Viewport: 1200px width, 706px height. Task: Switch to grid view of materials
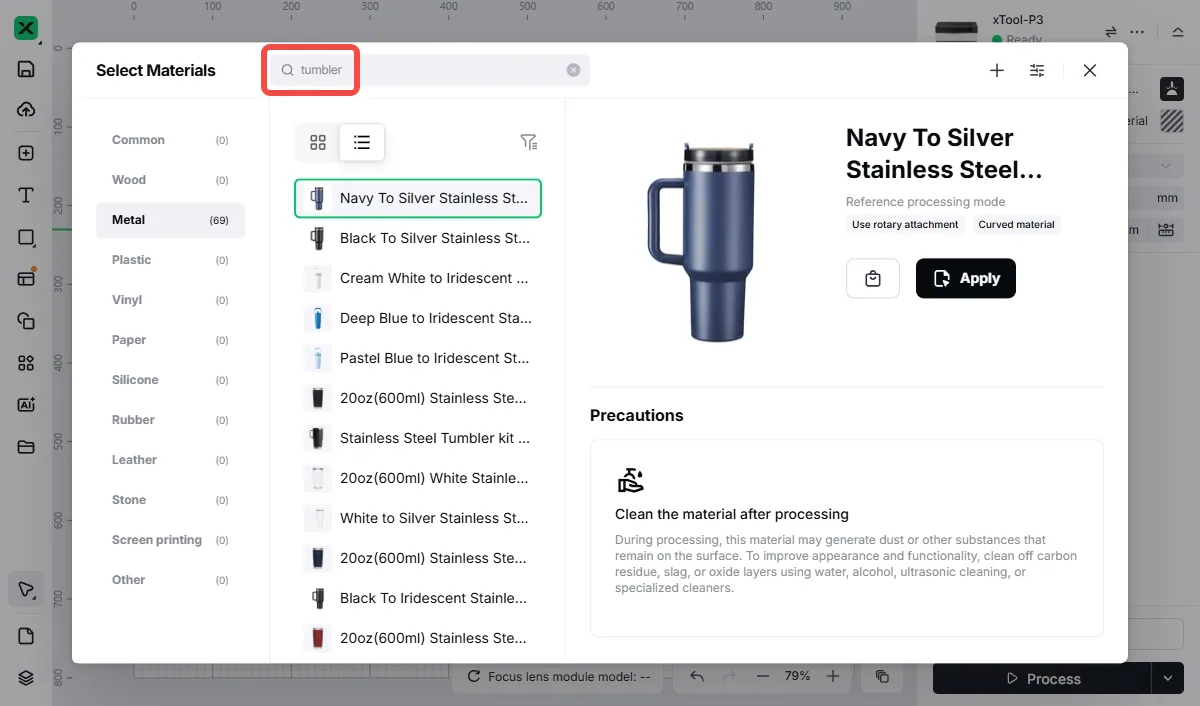coord(318,143)
